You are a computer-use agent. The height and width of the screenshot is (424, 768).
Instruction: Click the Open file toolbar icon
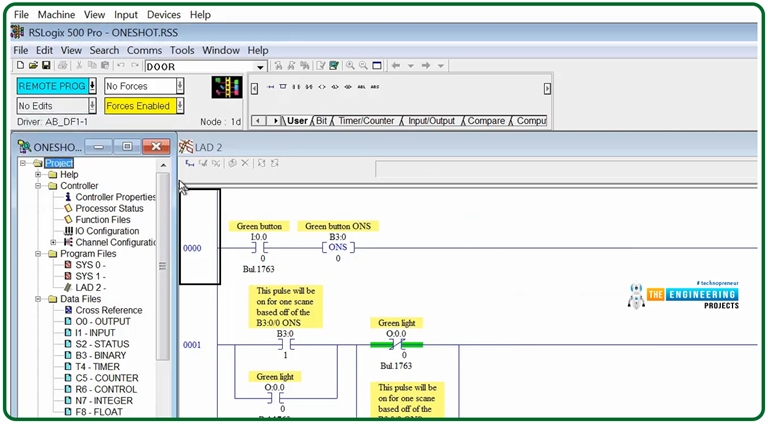33,66
